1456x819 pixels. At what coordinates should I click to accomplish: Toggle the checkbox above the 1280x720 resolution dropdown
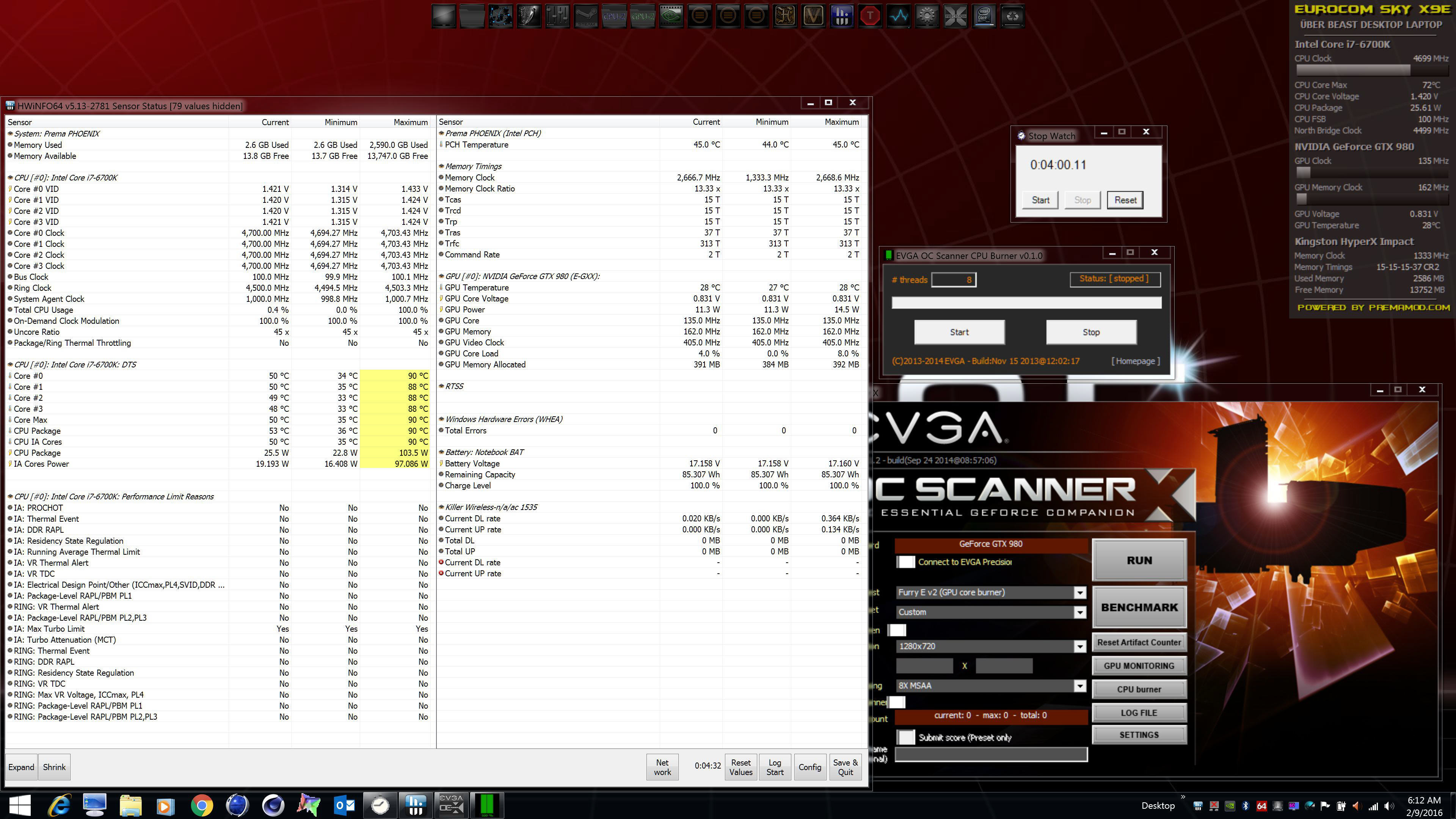[897, 630]
